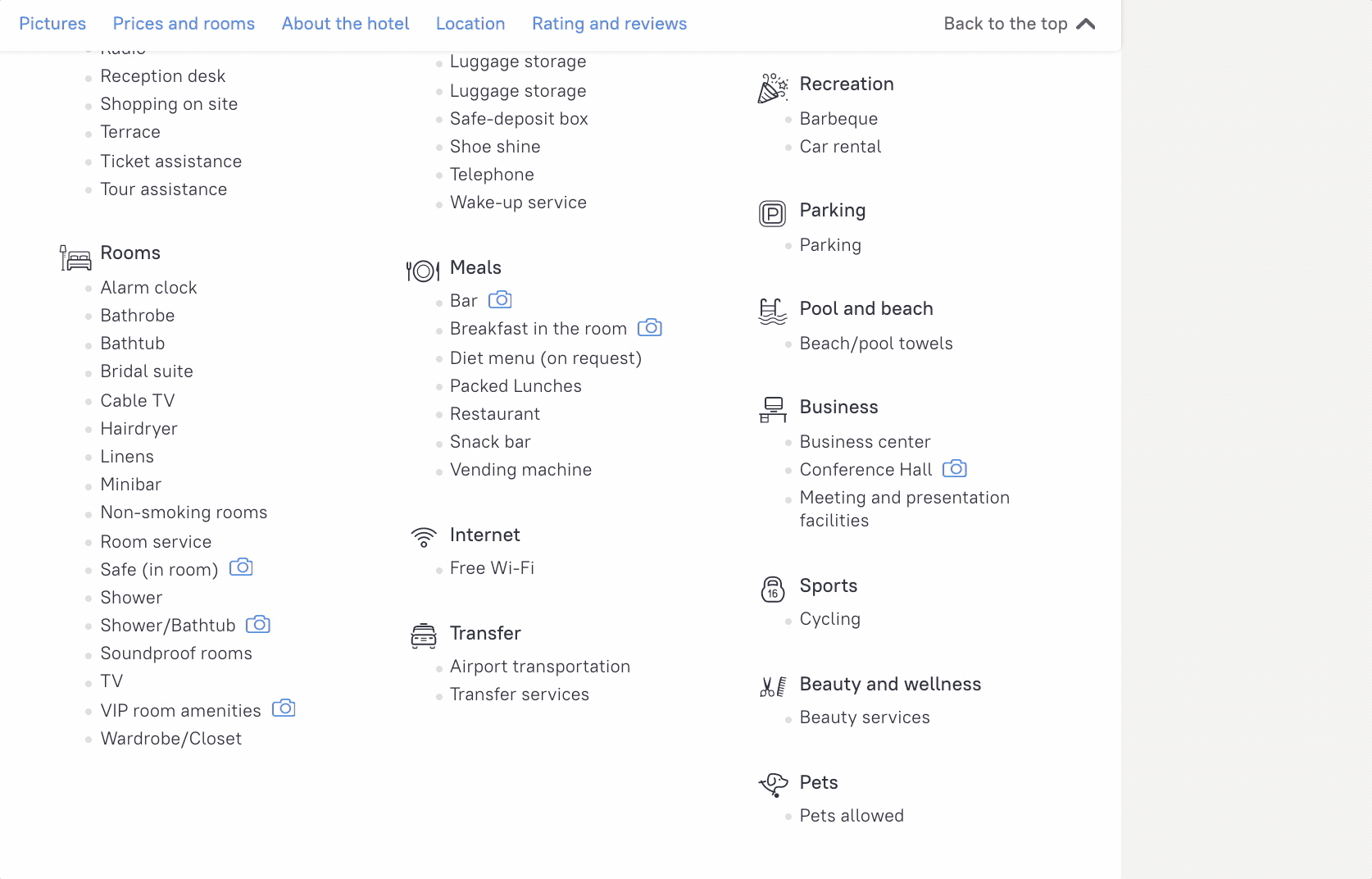Click the up chevron by Back to the top
The height and width of the screenshot is (879, 1372).
(x=1086, y=24)
